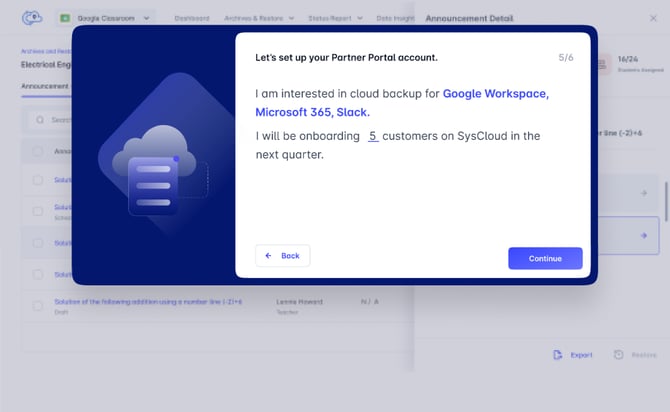670x412 pixels.
Task: Open the Google Classroom dropdown
Action: (x=148, y=18)
